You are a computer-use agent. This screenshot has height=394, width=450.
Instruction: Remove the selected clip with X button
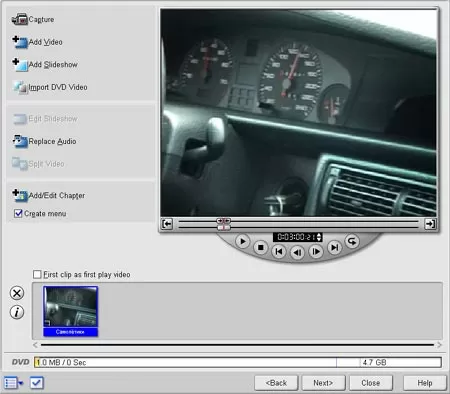pyautogui.click(x=17, y=293)
